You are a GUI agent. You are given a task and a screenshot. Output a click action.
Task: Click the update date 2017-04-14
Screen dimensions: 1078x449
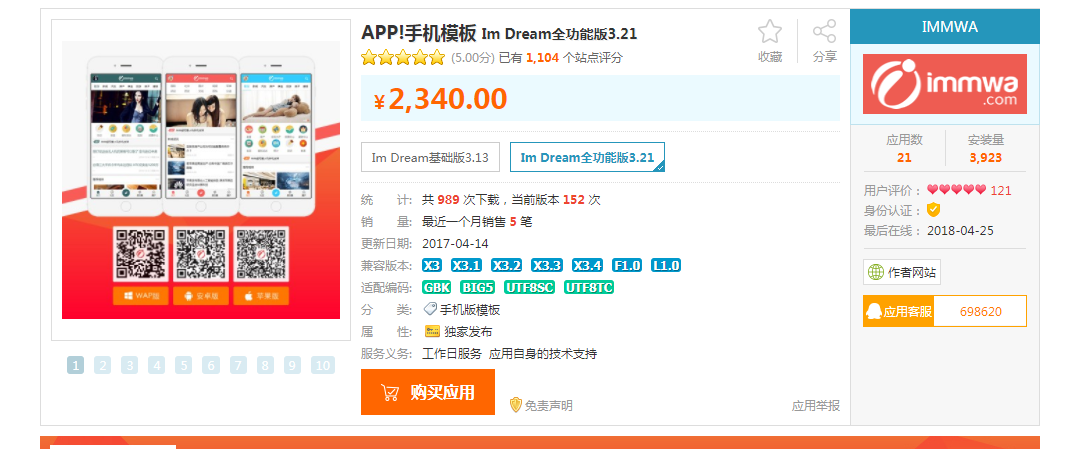tap(455, 243)
